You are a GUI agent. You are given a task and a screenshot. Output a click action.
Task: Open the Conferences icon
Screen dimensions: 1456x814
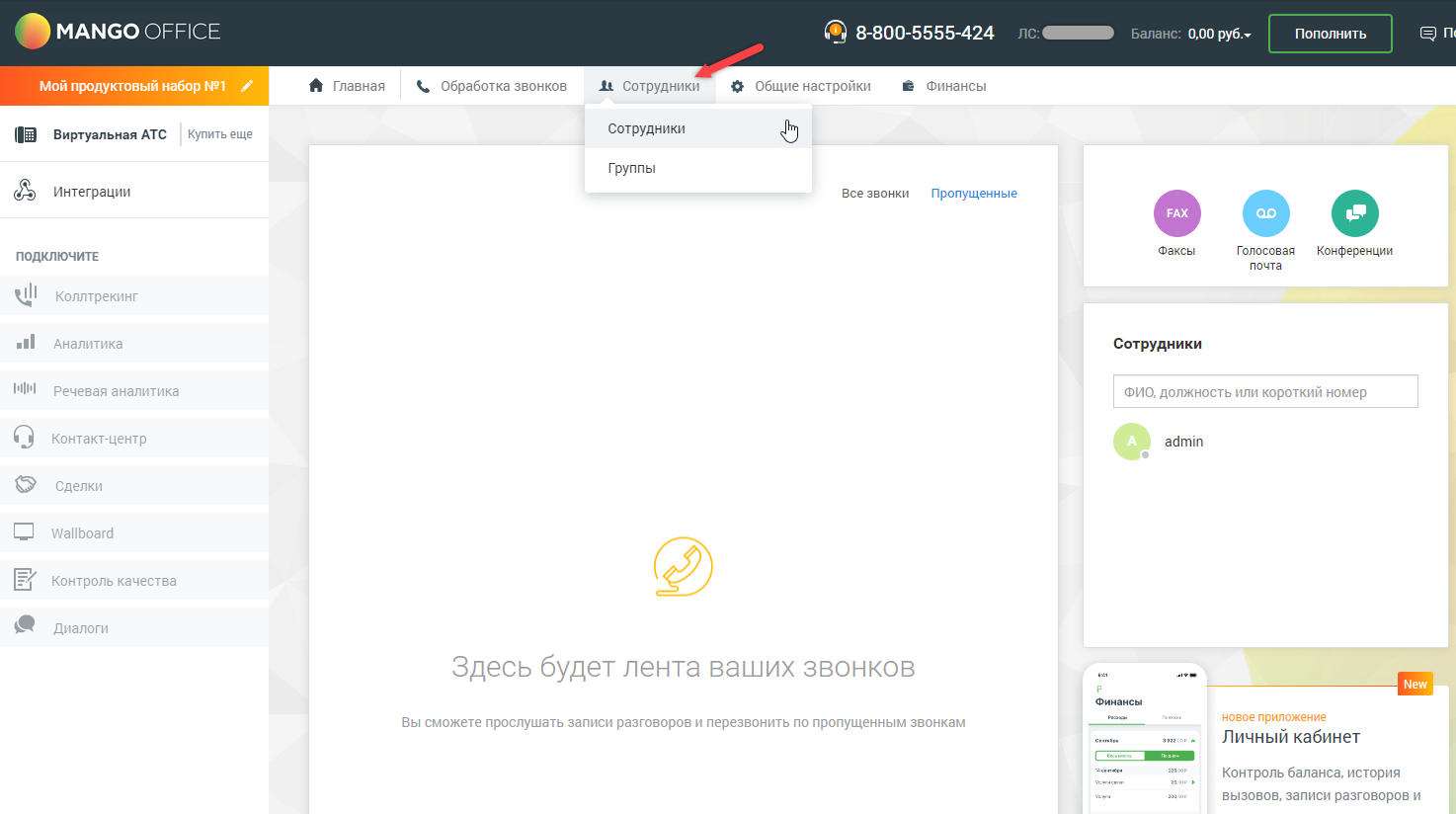[1354, 213]
